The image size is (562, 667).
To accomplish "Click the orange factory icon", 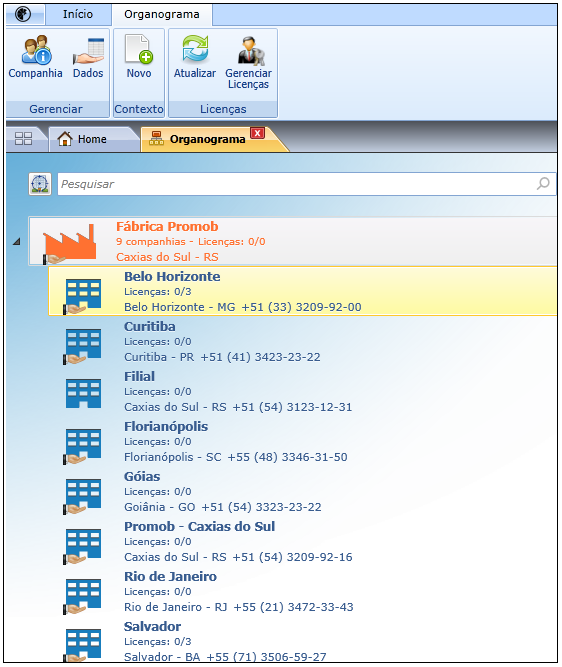I will 69,243.
